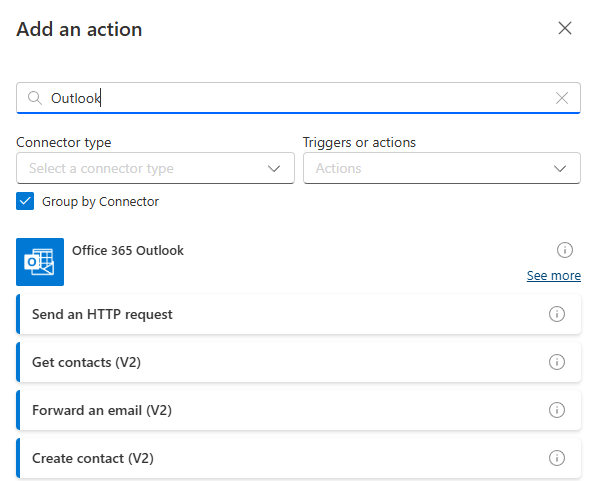602x481 pixels.
Task: Close the Add an action panel
Action: pyautogui.click(x=565, y=28)
